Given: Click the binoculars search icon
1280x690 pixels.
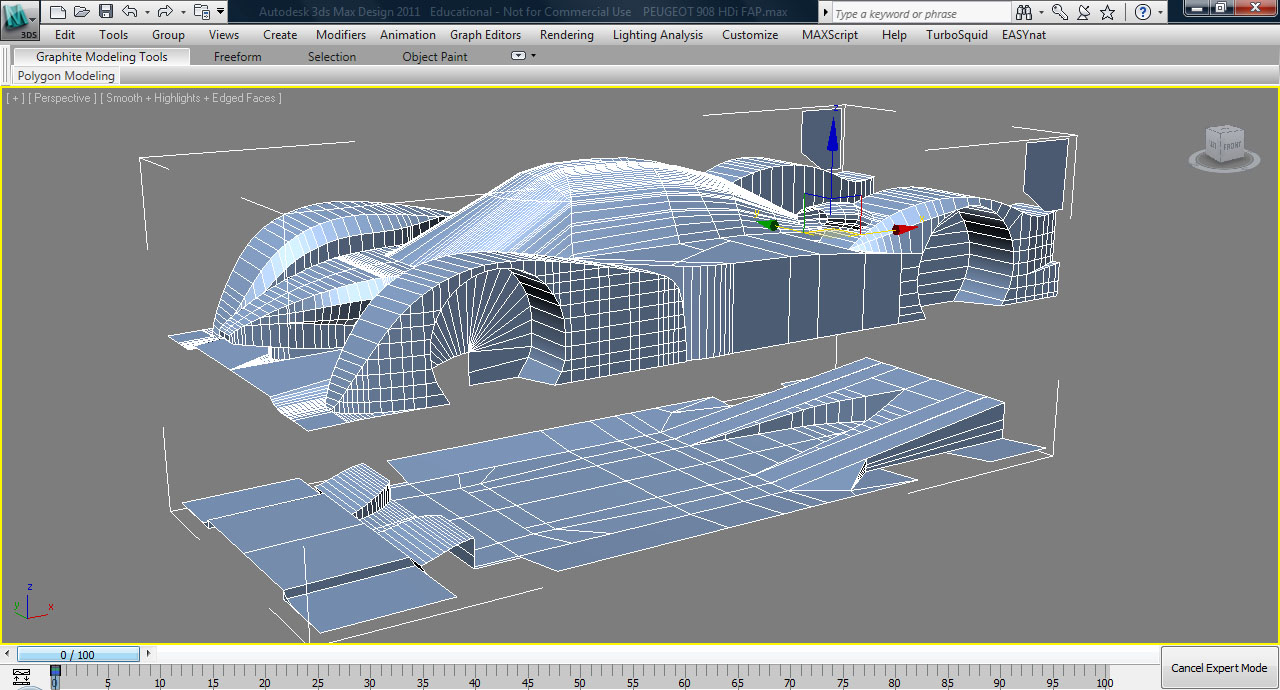Looking at the screenshot, I should [1024, 13].
